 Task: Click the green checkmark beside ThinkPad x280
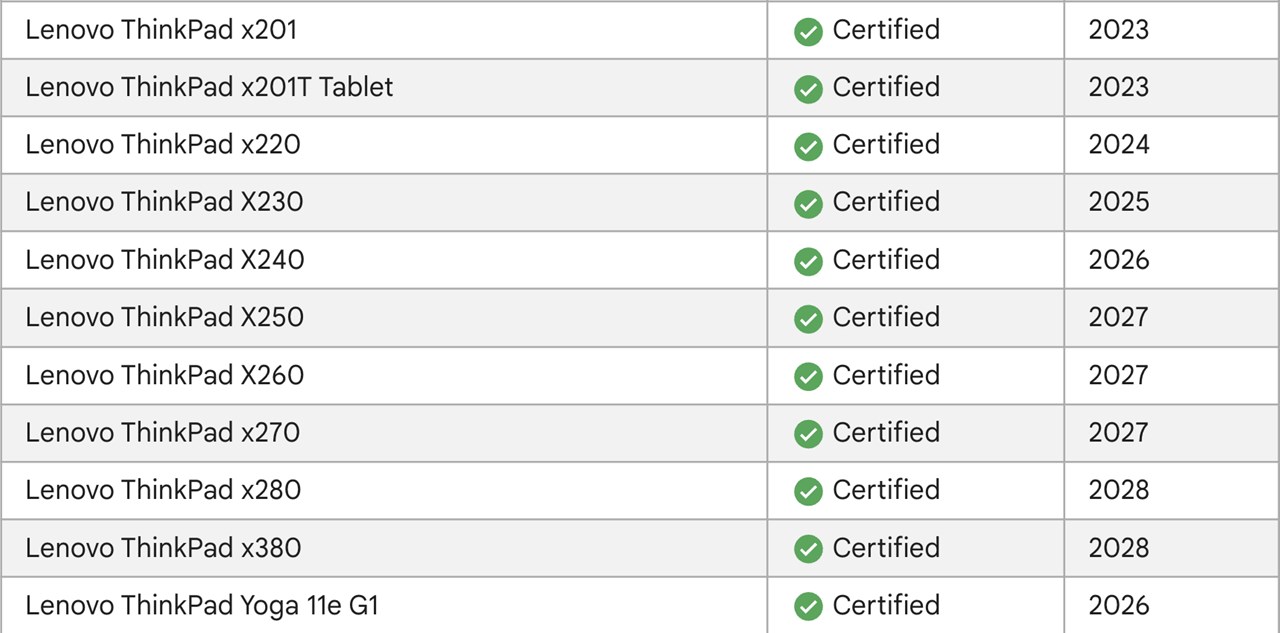click(808, 492)
